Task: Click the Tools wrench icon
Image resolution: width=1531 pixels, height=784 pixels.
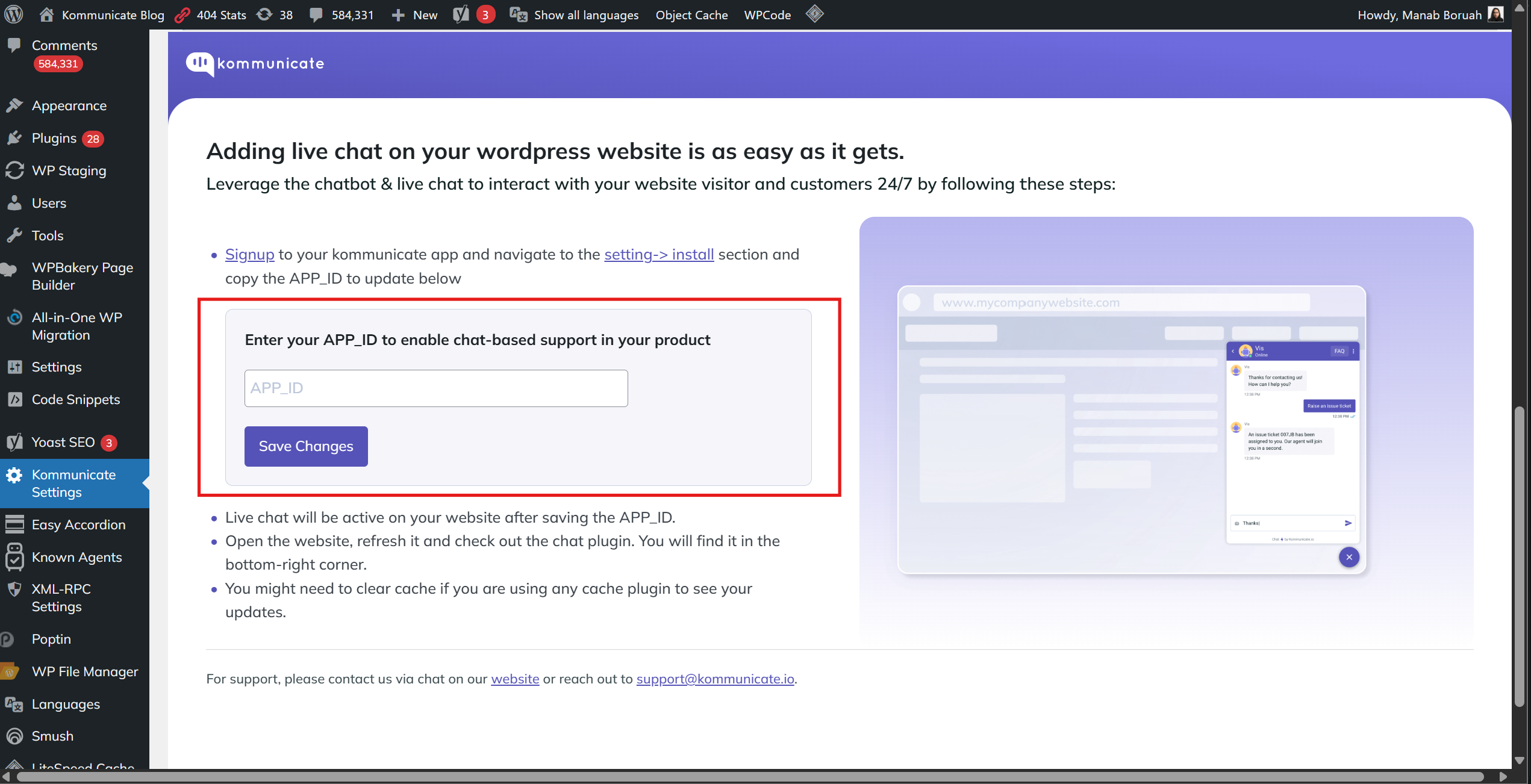Action: [x=14, y=235]
